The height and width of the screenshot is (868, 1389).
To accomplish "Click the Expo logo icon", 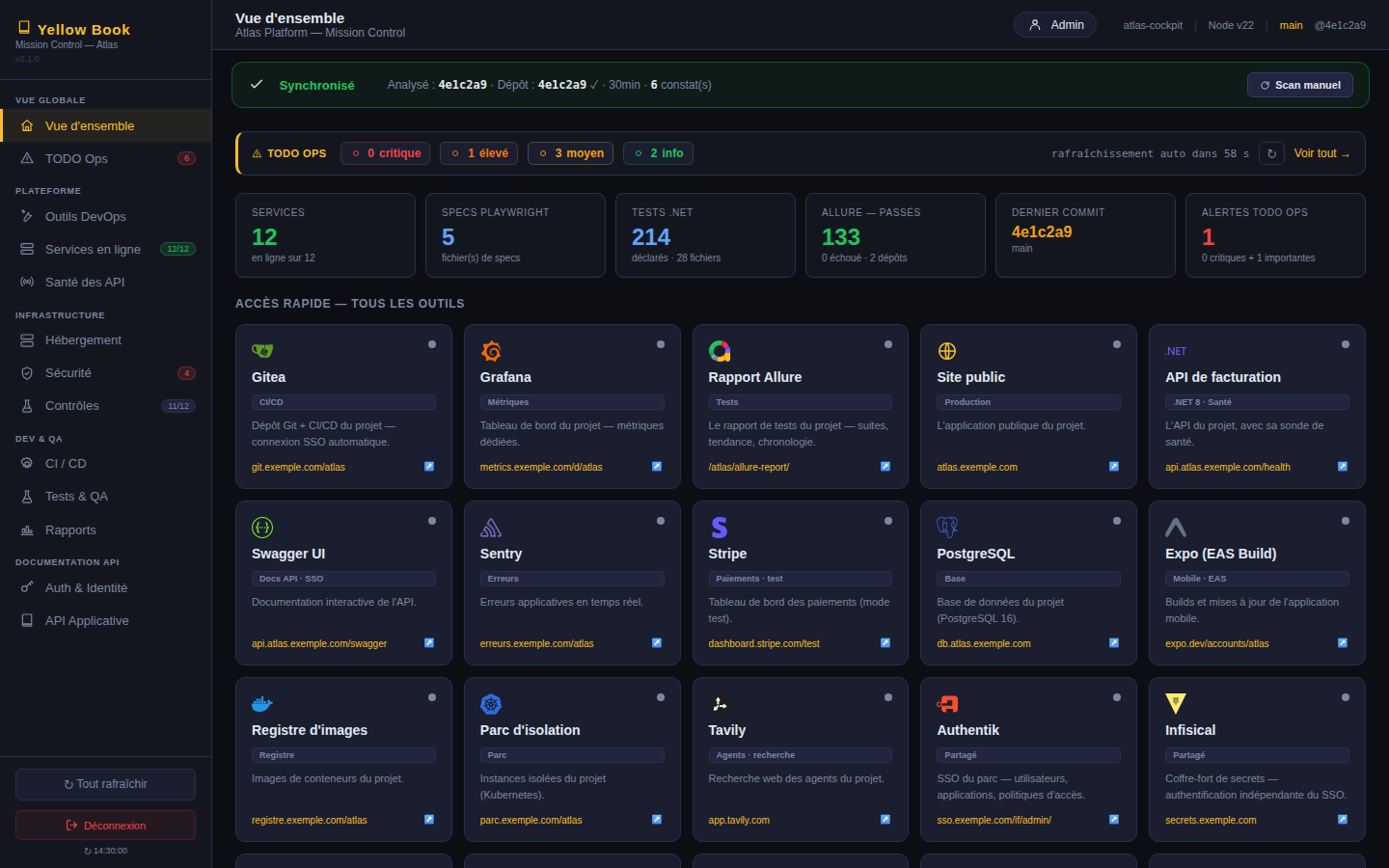I will click(x=1176, y=528).
